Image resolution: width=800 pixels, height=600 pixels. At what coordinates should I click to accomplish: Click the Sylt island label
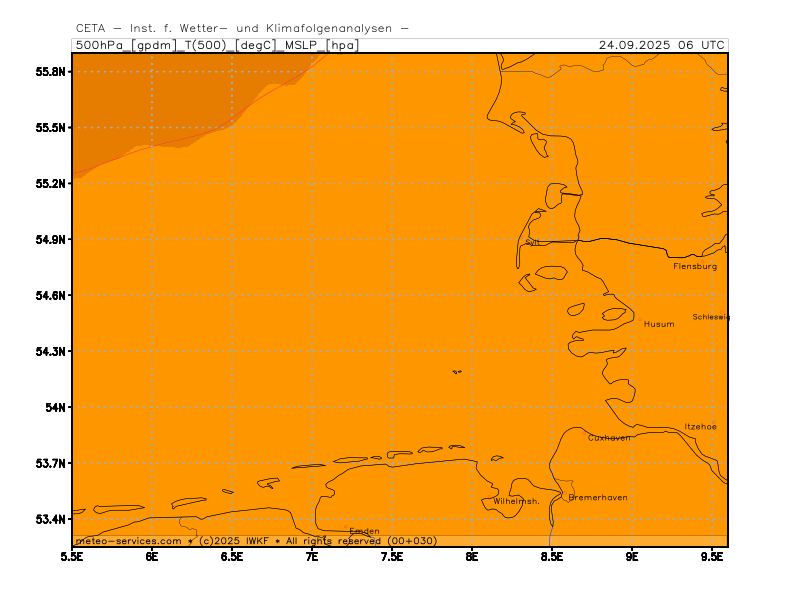pyautogui.click(x=532, y=242)
